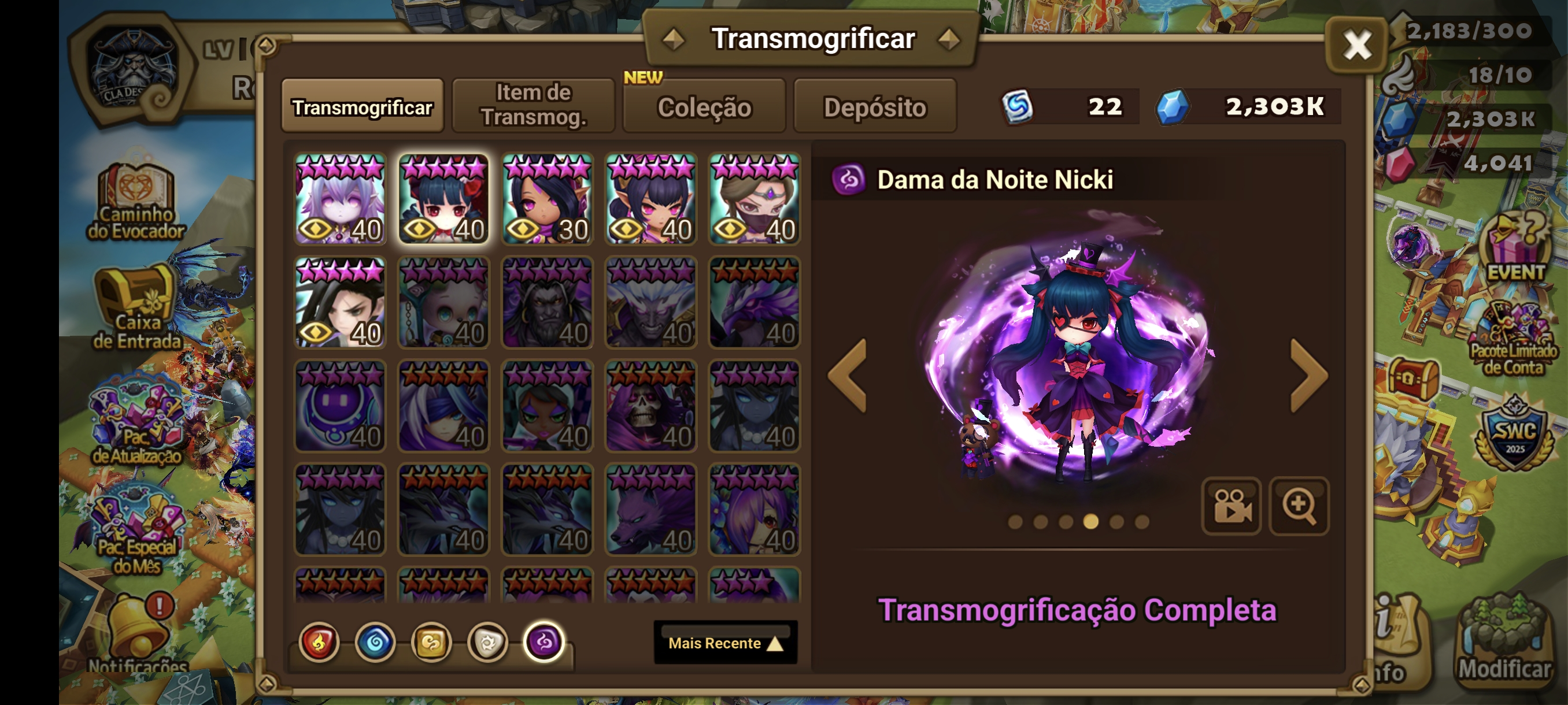Viewport: 1568px width, 705px height.
Task: Jump to the first transmog carousel dot
Action: tap(1015, 522)
